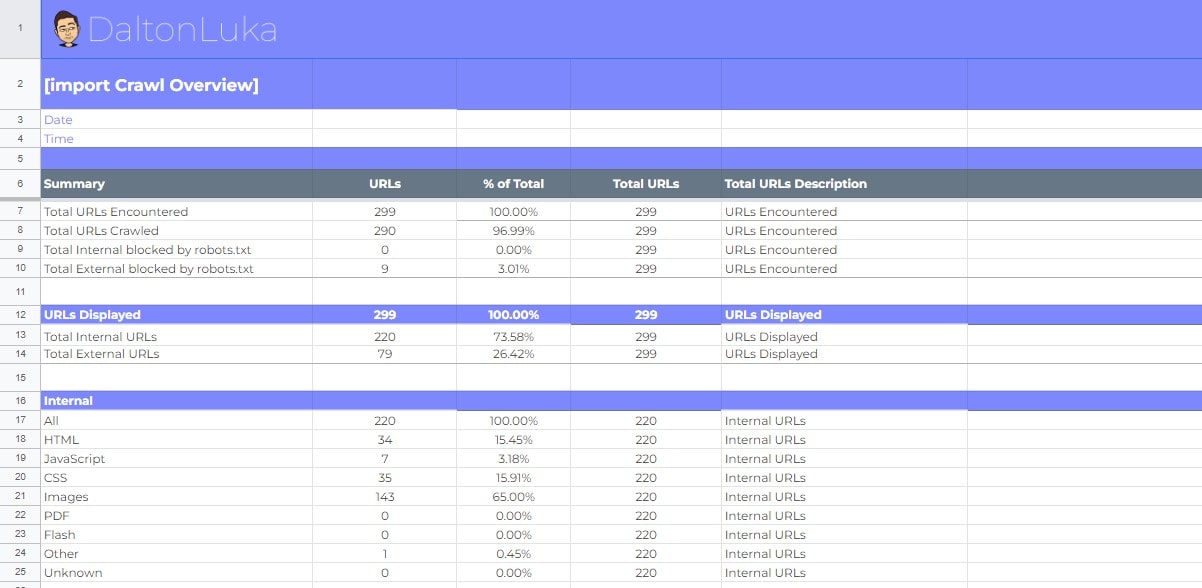The height and width of the screenshot is (588, 1202).
Task: Select the % of Total header cell
Action: [513, 184]
